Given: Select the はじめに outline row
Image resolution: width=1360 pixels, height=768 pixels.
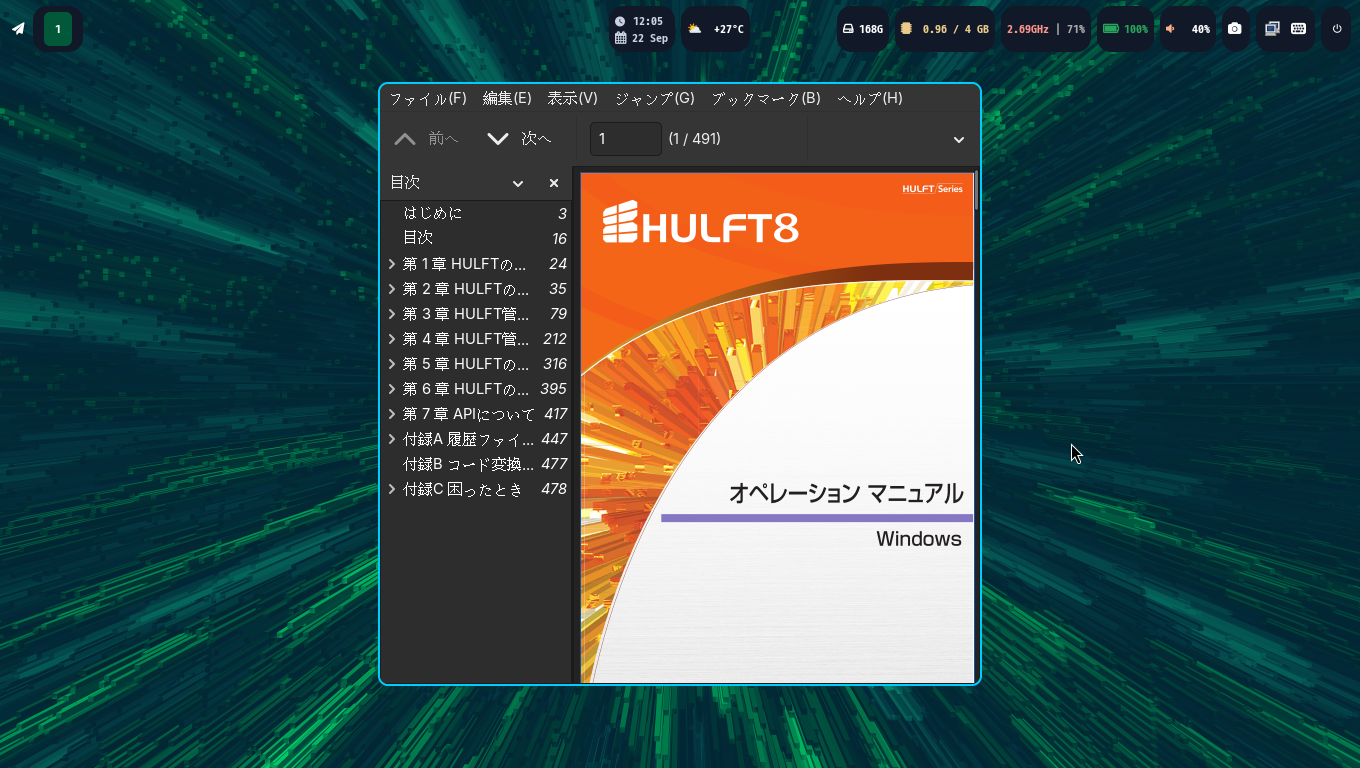Looking at the screenshot, I should click(x=476, y=214).
